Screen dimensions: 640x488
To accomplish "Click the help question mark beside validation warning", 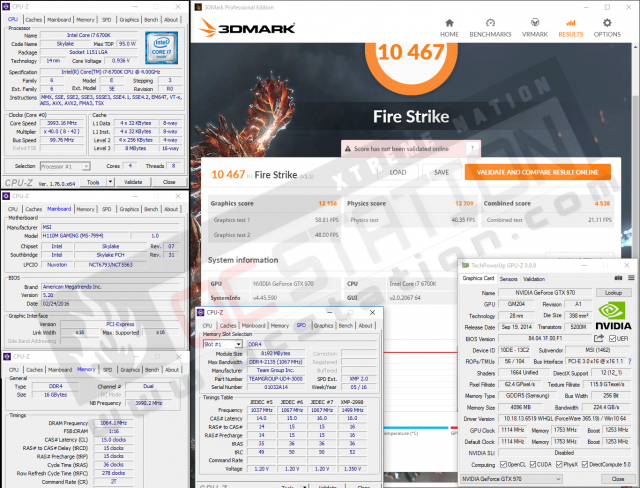I will point(474,148).
